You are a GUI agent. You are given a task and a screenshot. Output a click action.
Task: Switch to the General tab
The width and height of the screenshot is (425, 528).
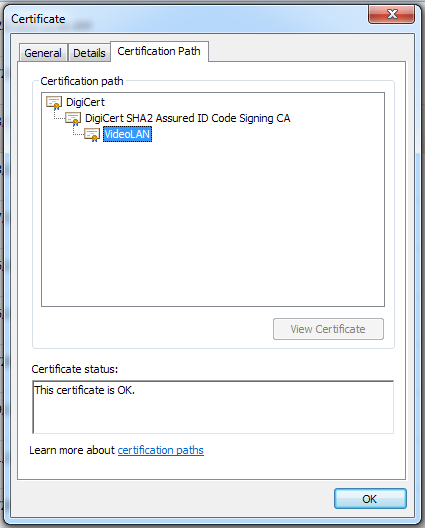pos(43,53)
